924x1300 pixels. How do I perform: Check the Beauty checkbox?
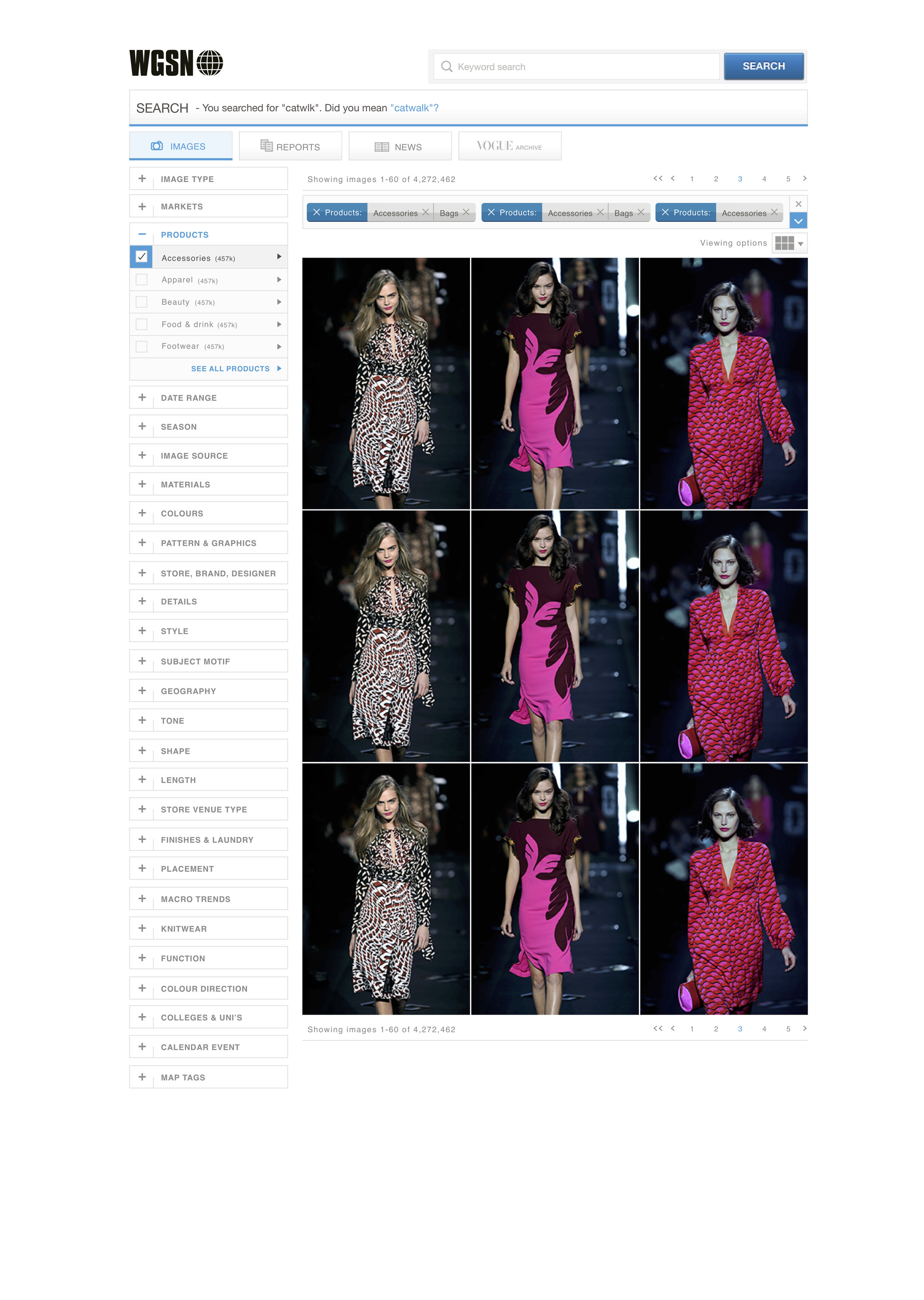(142, 302)
